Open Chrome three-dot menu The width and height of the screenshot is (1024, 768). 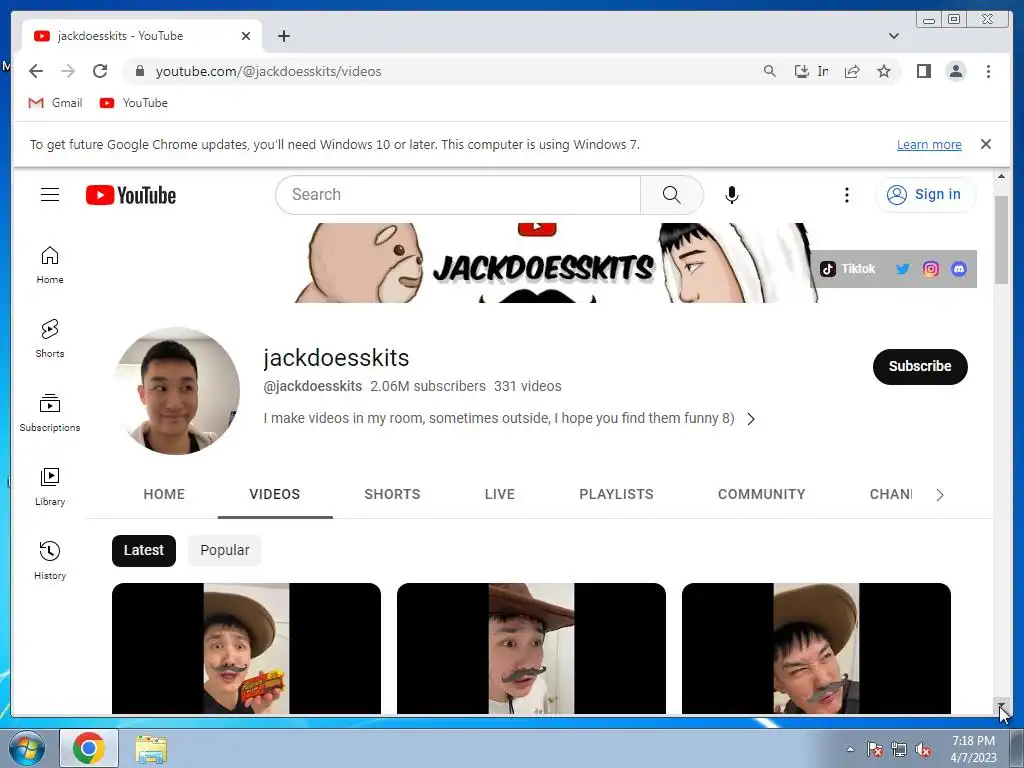(988, 71)
